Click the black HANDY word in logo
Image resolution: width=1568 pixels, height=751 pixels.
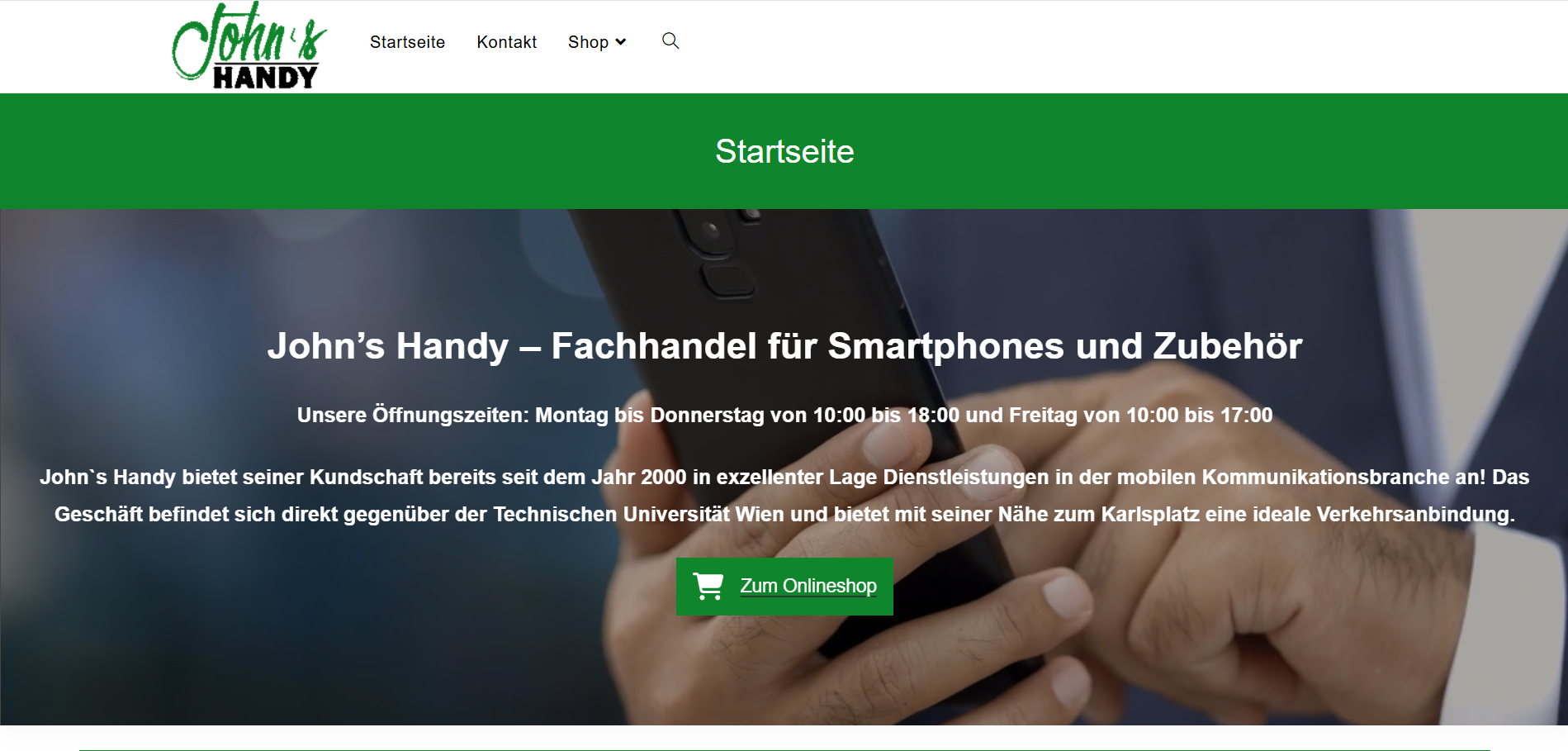click(265, 77)
